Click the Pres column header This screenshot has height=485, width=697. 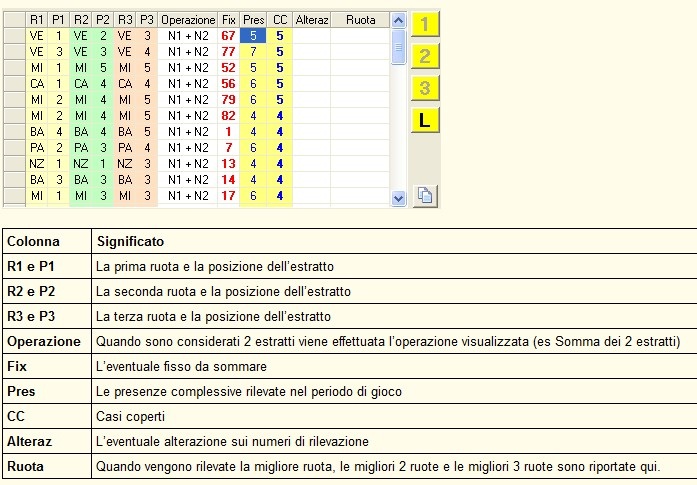point(254,20)
